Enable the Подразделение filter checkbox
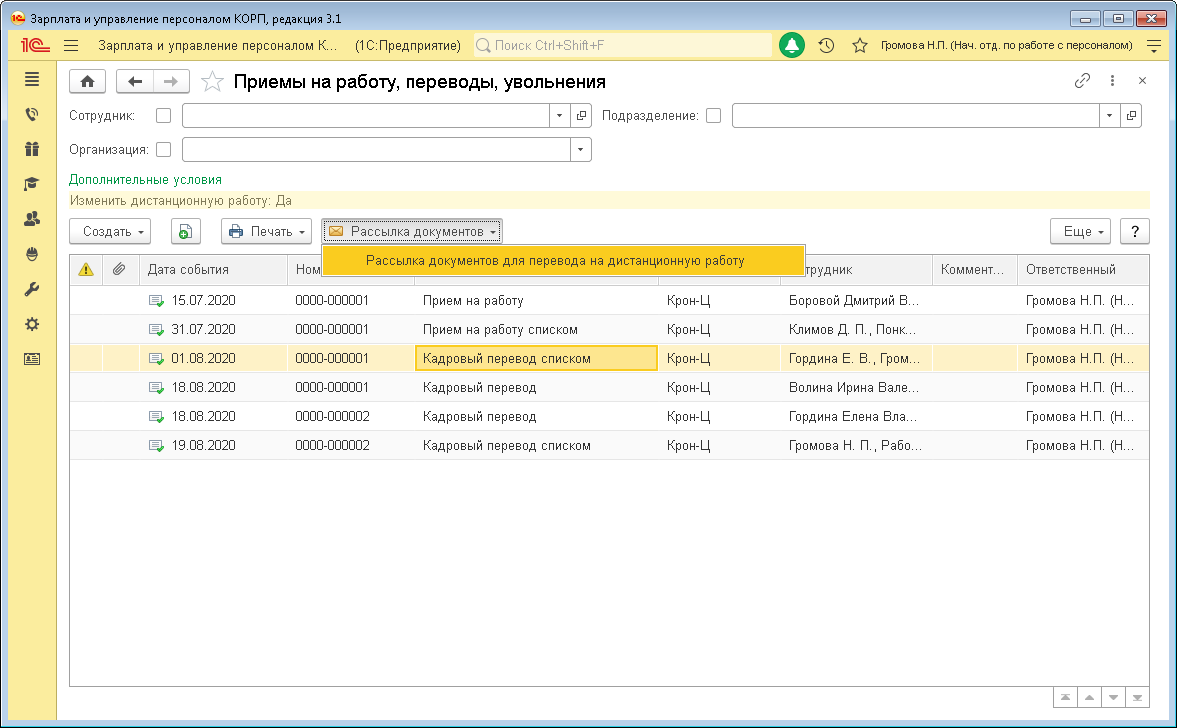Viewport: 1177px width, 728px height. 713,116
